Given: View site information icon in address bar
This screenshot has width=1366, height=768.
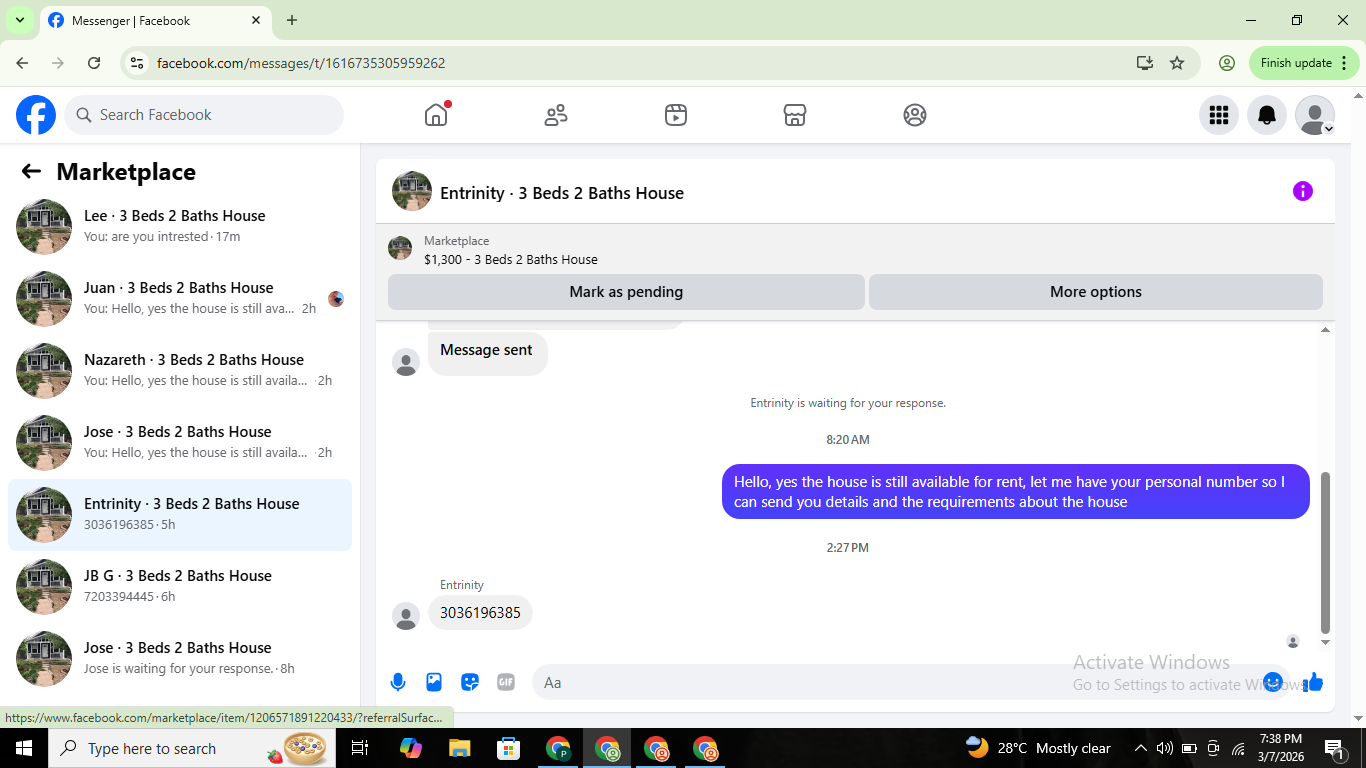Looking at the screenshot, I should (138, 63).
